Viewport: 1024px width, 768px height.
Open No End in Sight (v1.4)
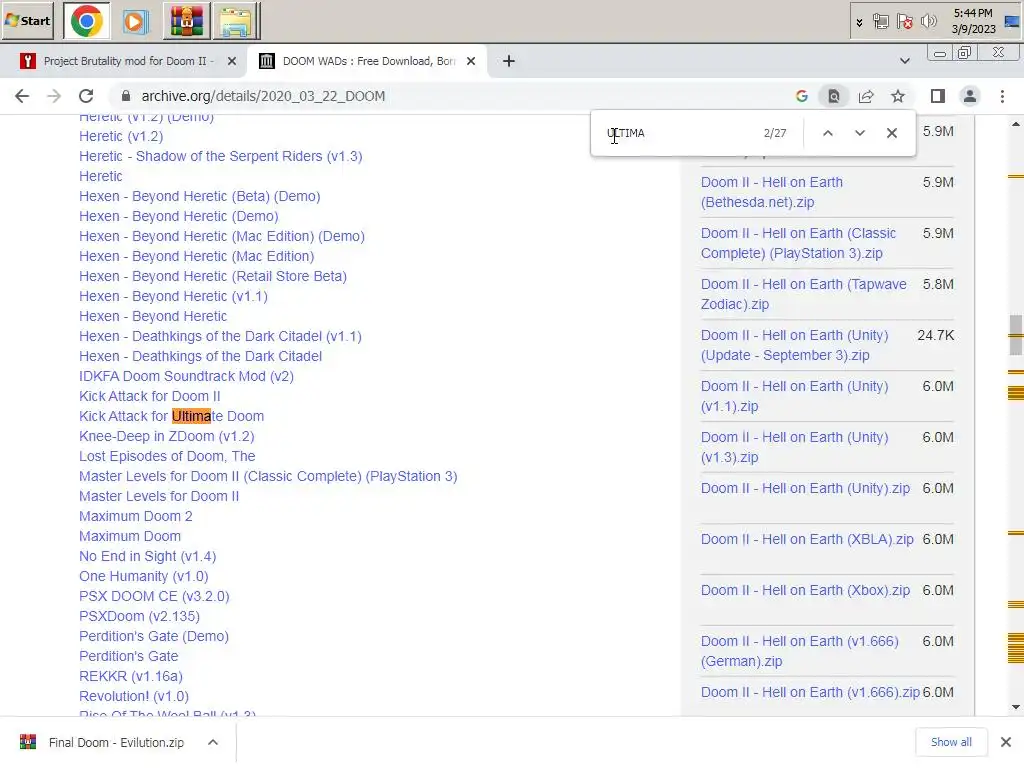coord(148,556)
